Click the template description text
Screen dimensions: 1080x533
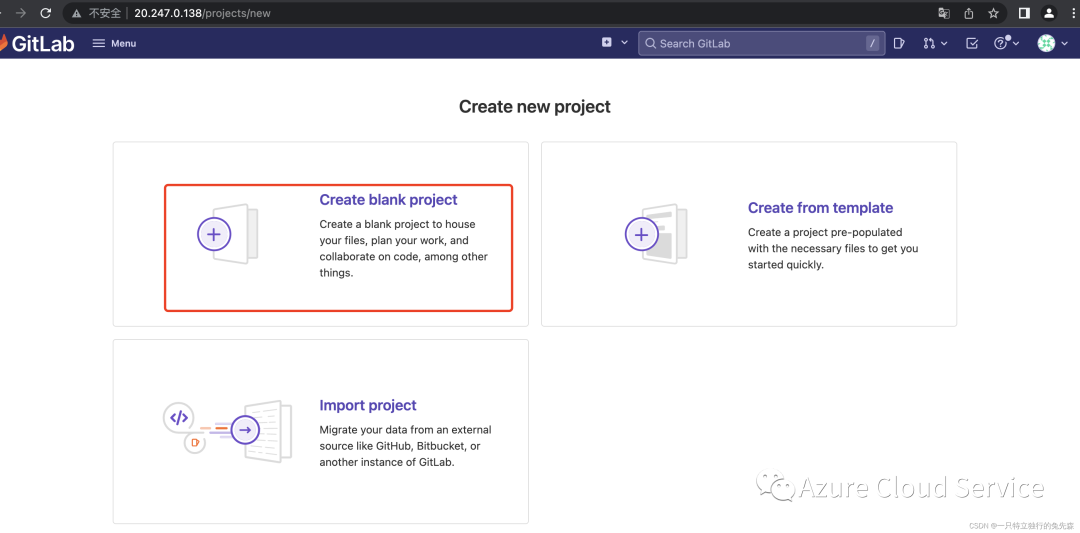(833, 249)
